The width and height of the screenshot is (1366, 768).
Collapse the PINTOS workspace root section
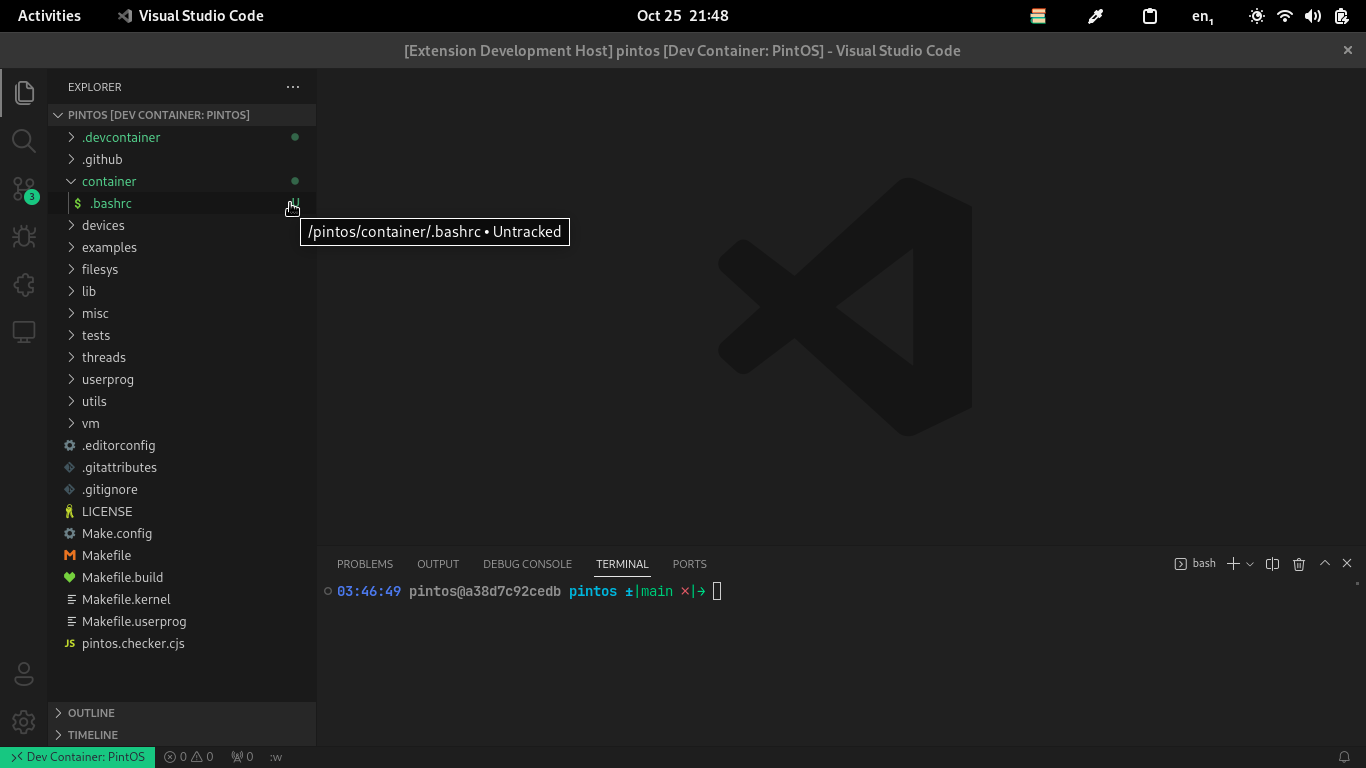click(x=182, y=115)
